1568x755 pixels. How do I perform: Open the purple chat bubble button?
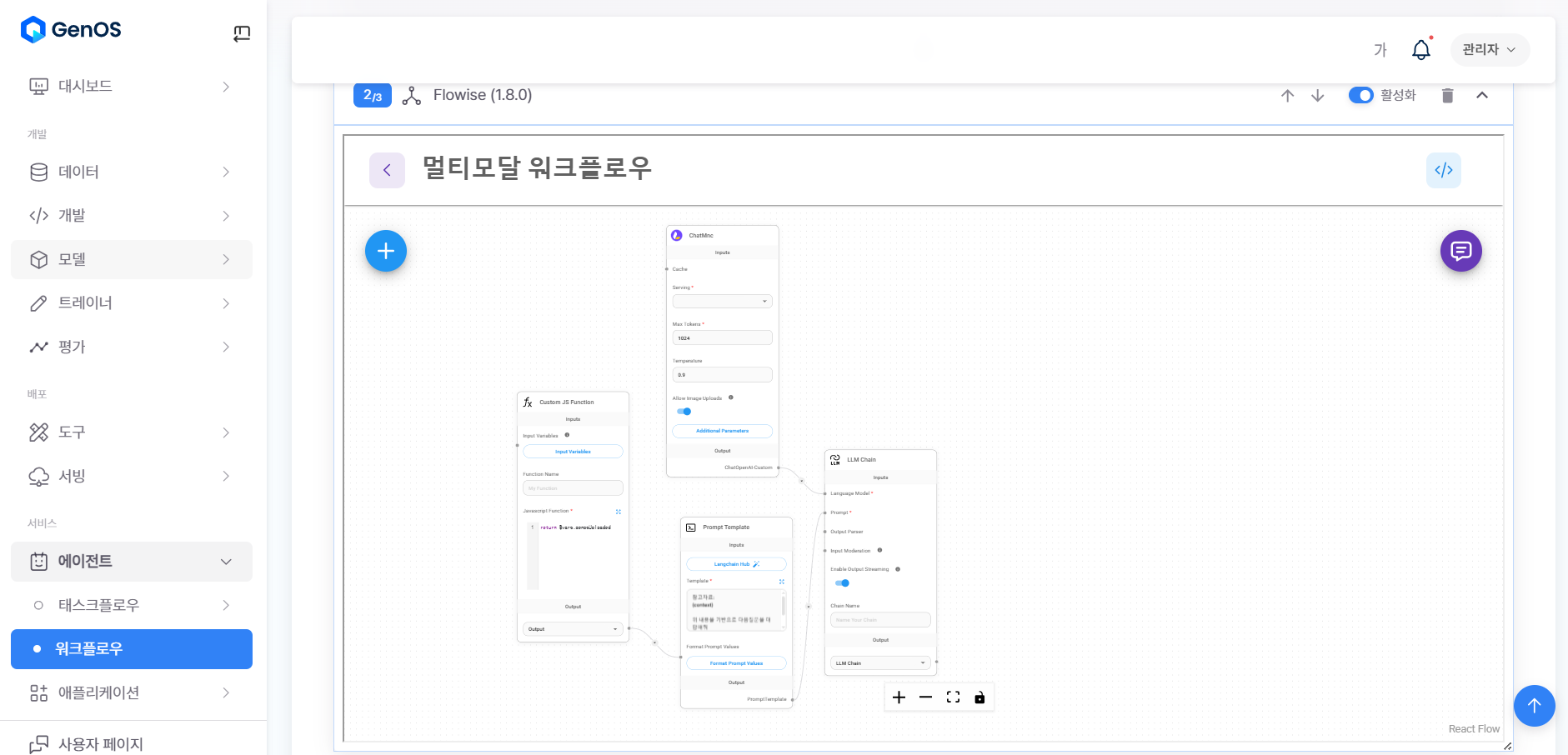[x=1460, y=251]
